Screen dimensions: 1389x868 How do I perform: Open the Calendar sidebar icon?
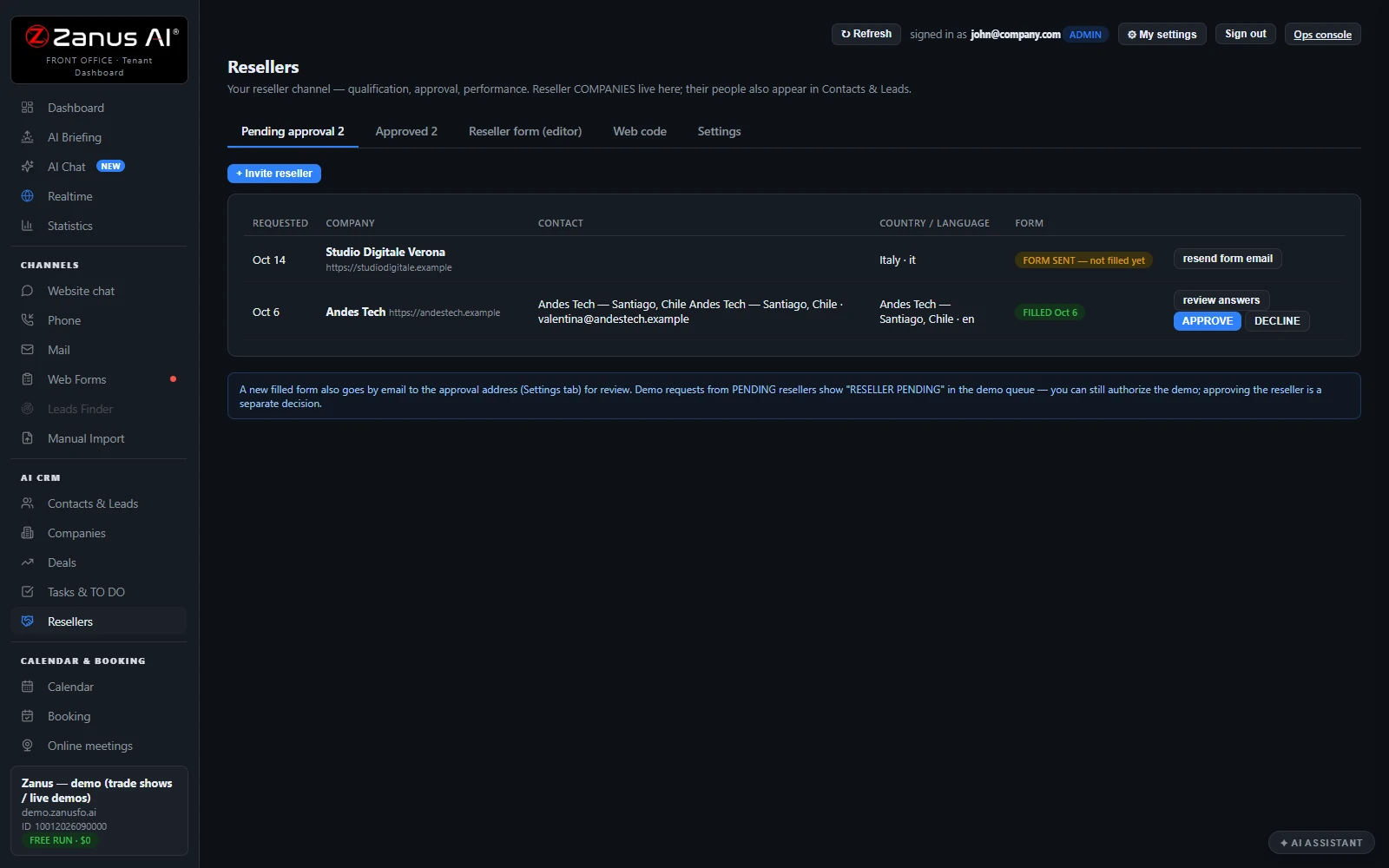27,687
